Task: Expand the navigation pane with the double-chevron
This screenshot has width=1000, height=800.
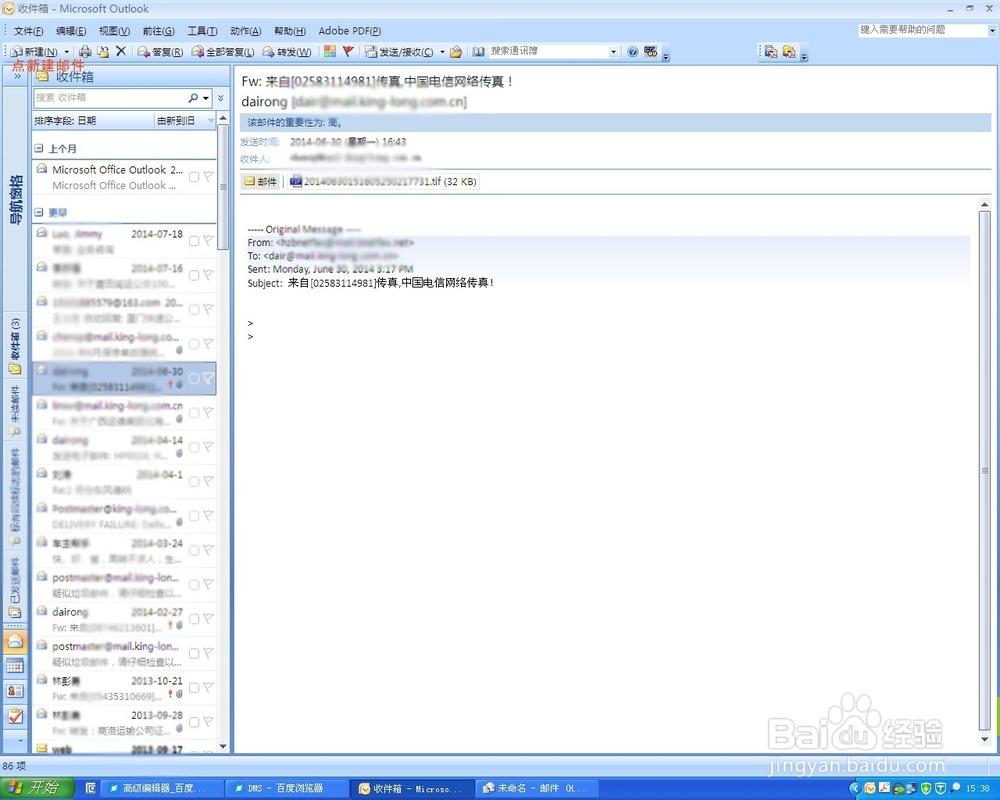Action: click(17, 76)
